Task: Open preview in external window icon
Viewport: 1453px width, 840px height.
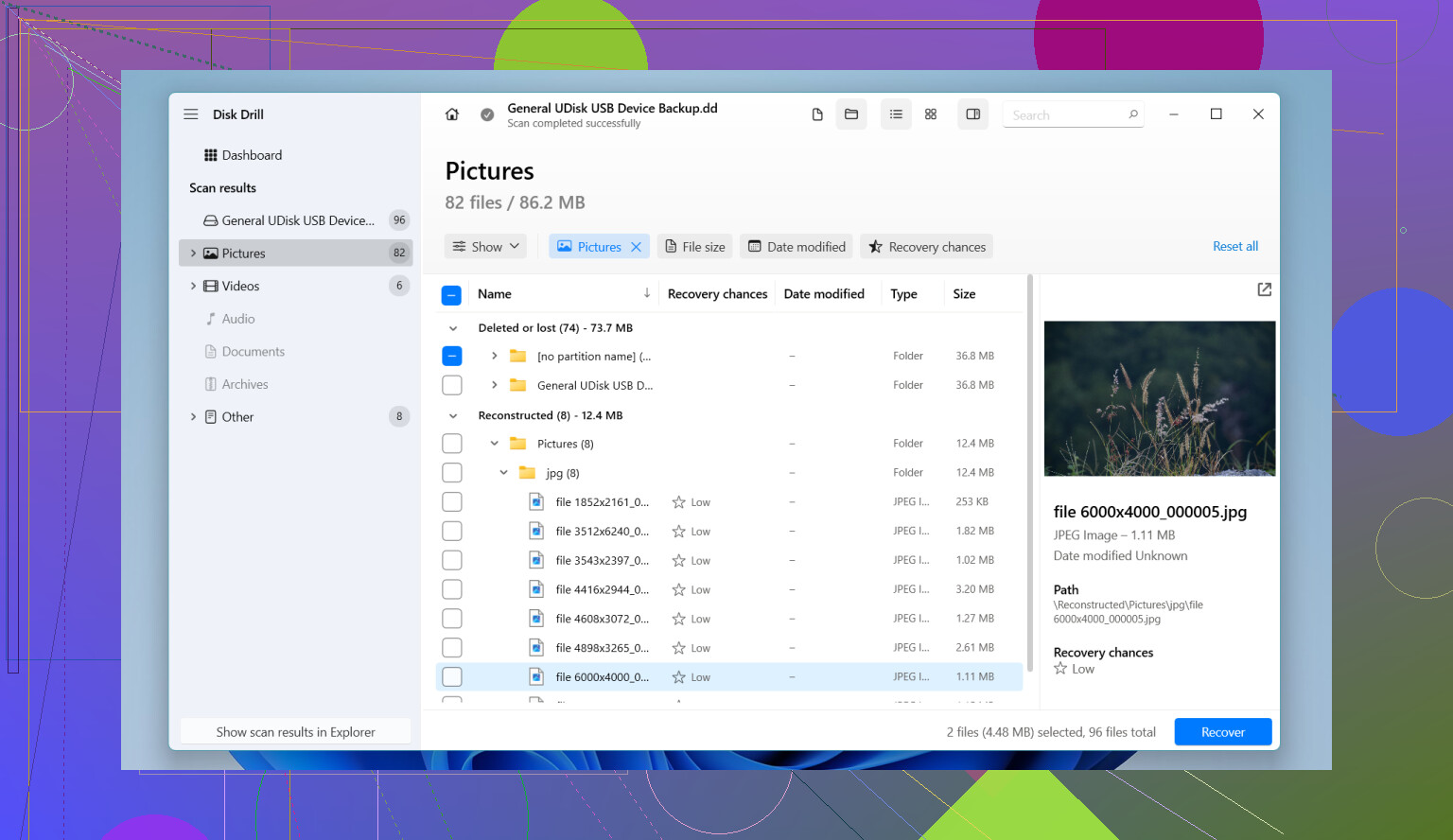Action: point(1265,289)
